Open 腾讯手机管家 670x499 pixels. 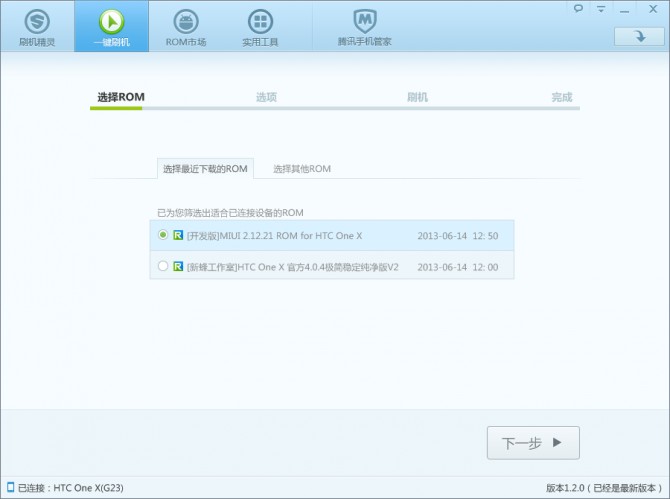[364, 26]
